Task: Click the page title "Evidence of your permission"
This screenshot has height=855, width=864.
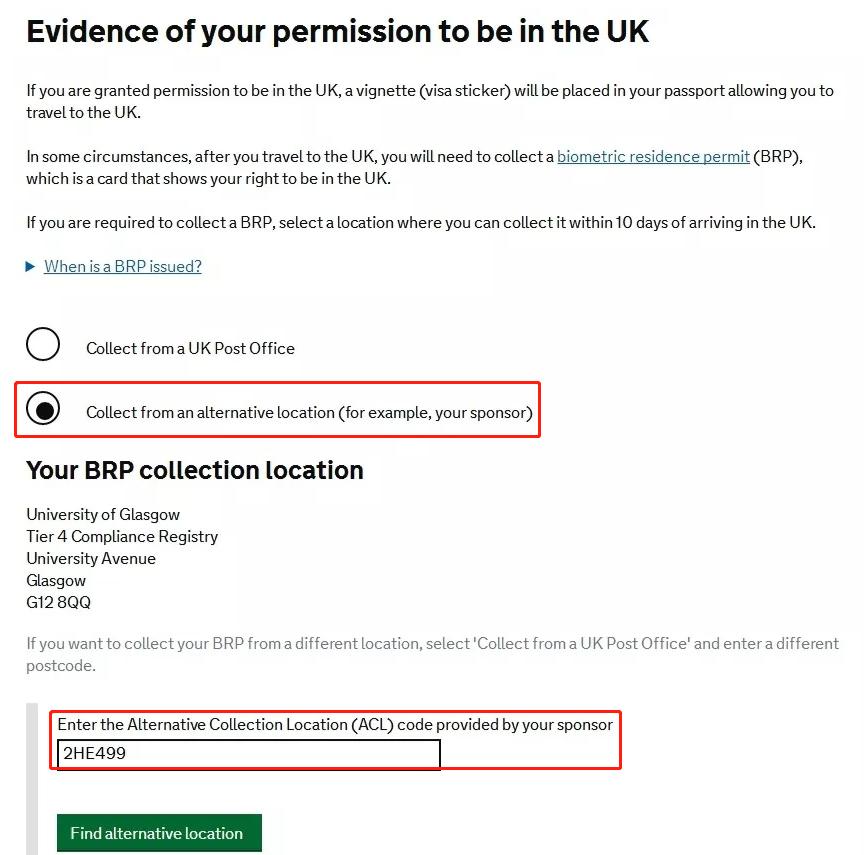Action: click(338, 31)
